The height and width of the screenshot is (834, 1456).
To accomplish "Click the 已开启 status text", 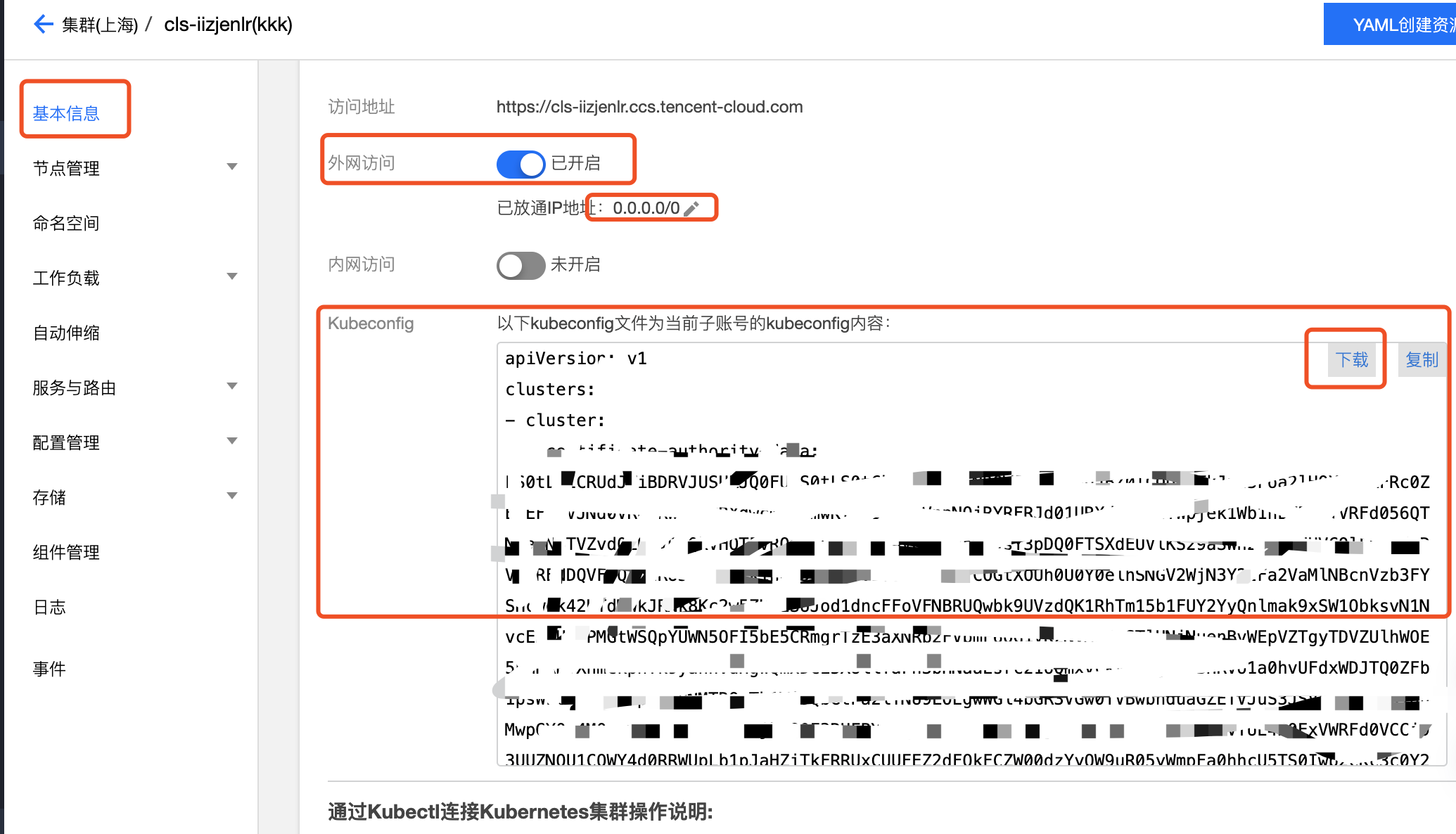I will pos(575,163).
